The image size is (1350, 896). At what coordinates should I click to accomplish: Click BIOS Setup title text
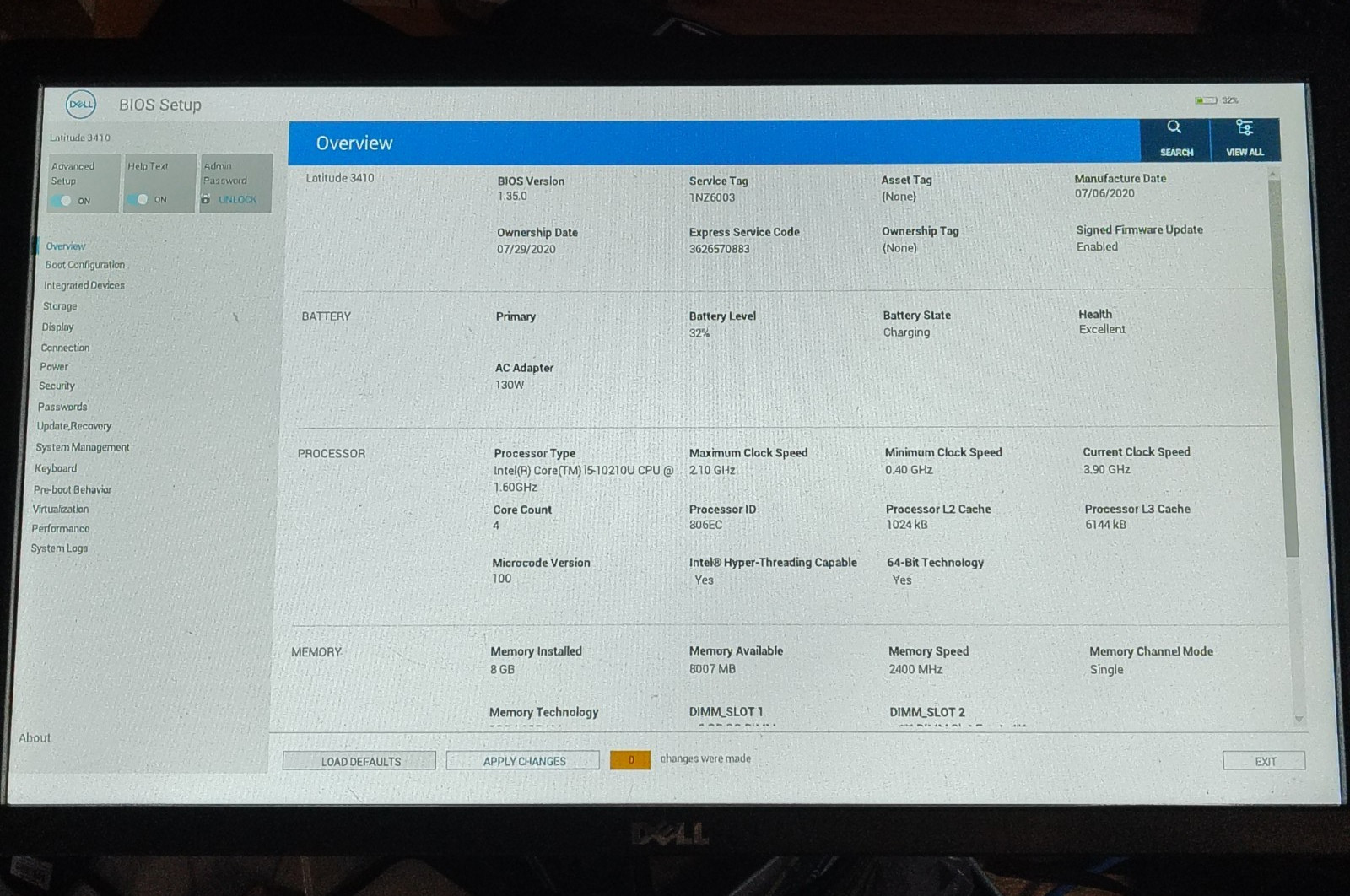[160, 105]
